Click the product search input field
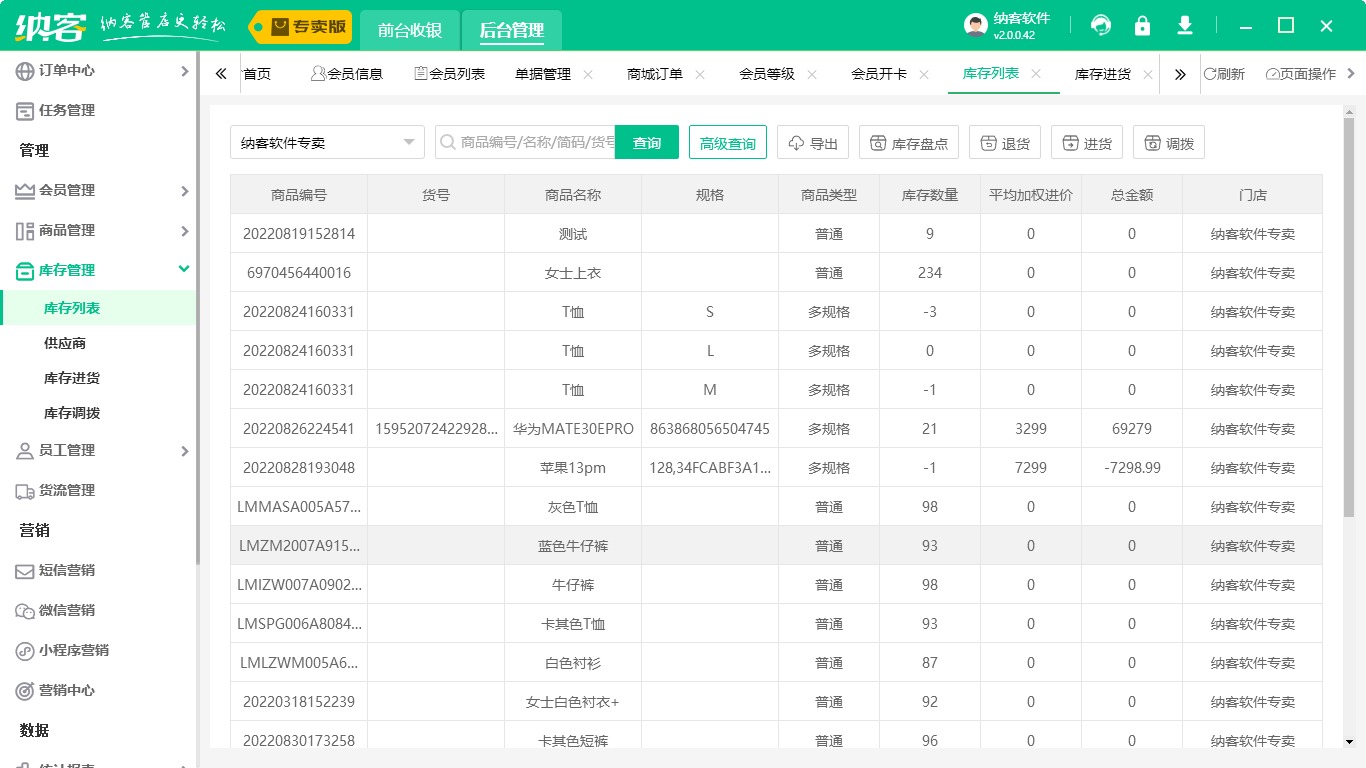The width and height of the screenshot is (1366, 768). pos(536,143)
